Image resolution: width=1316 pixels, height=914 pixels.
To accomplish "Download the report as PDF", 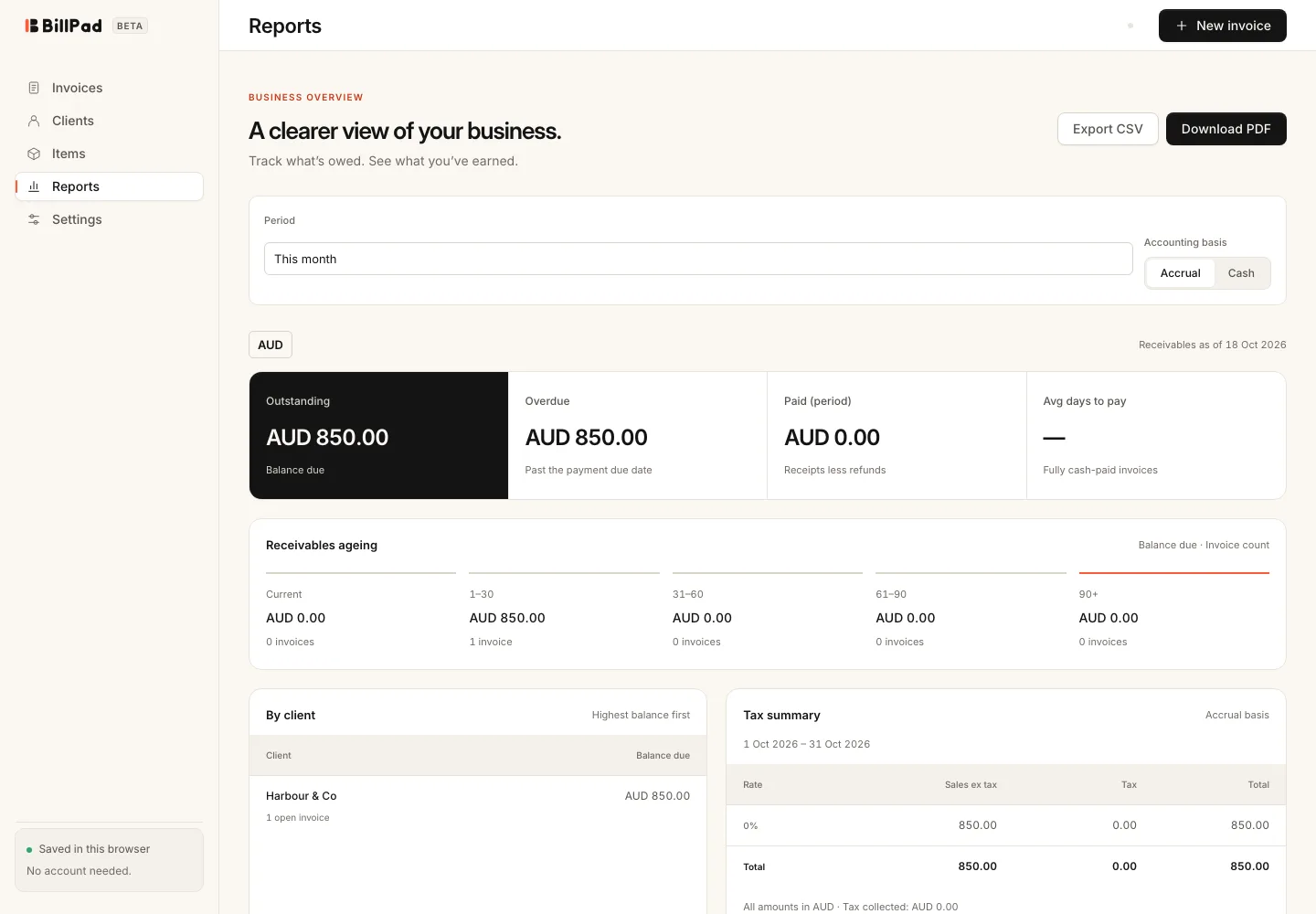I will [1226, 129].
